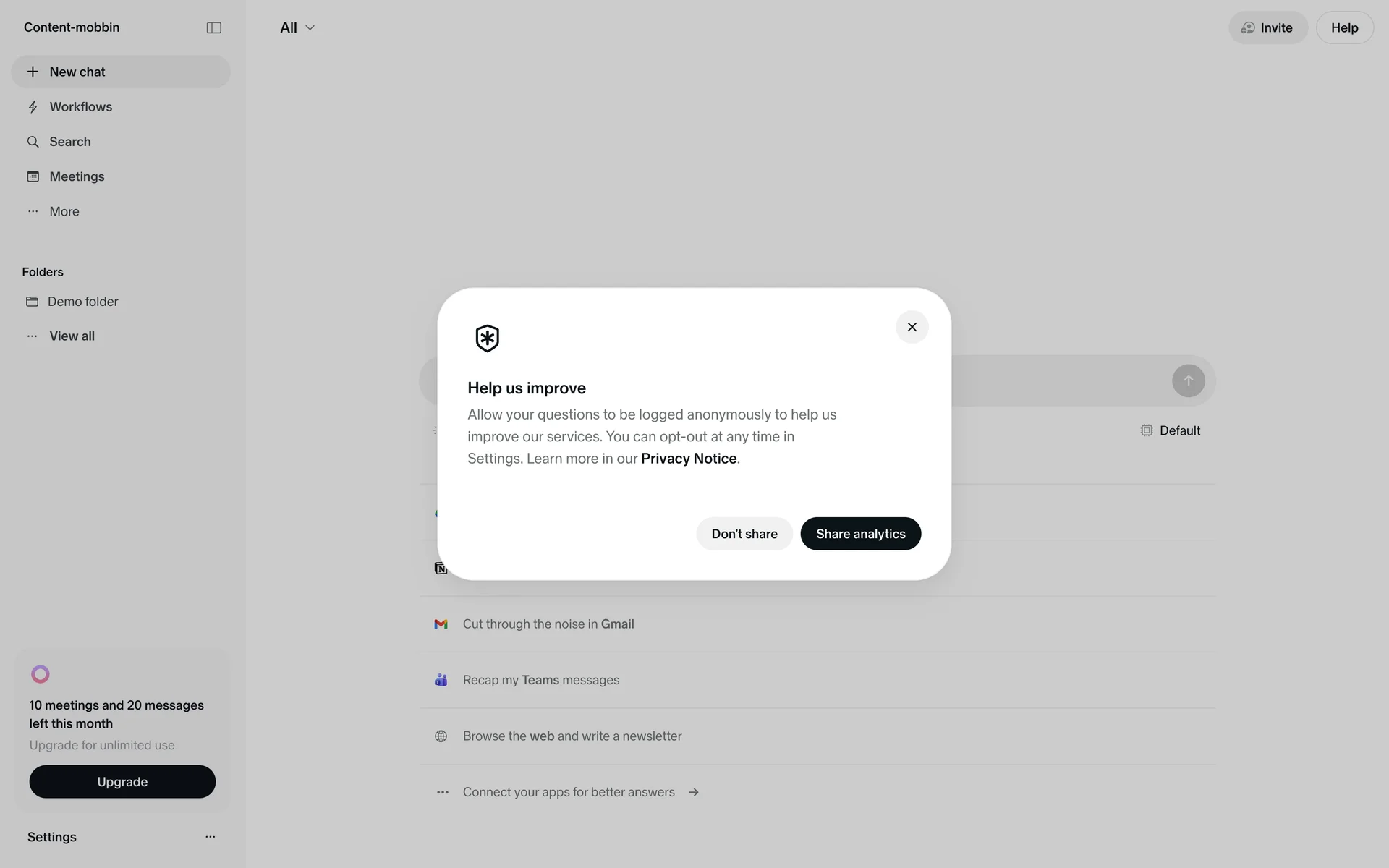Select the Teams recap suggestion icon

[x=441, y=680]
